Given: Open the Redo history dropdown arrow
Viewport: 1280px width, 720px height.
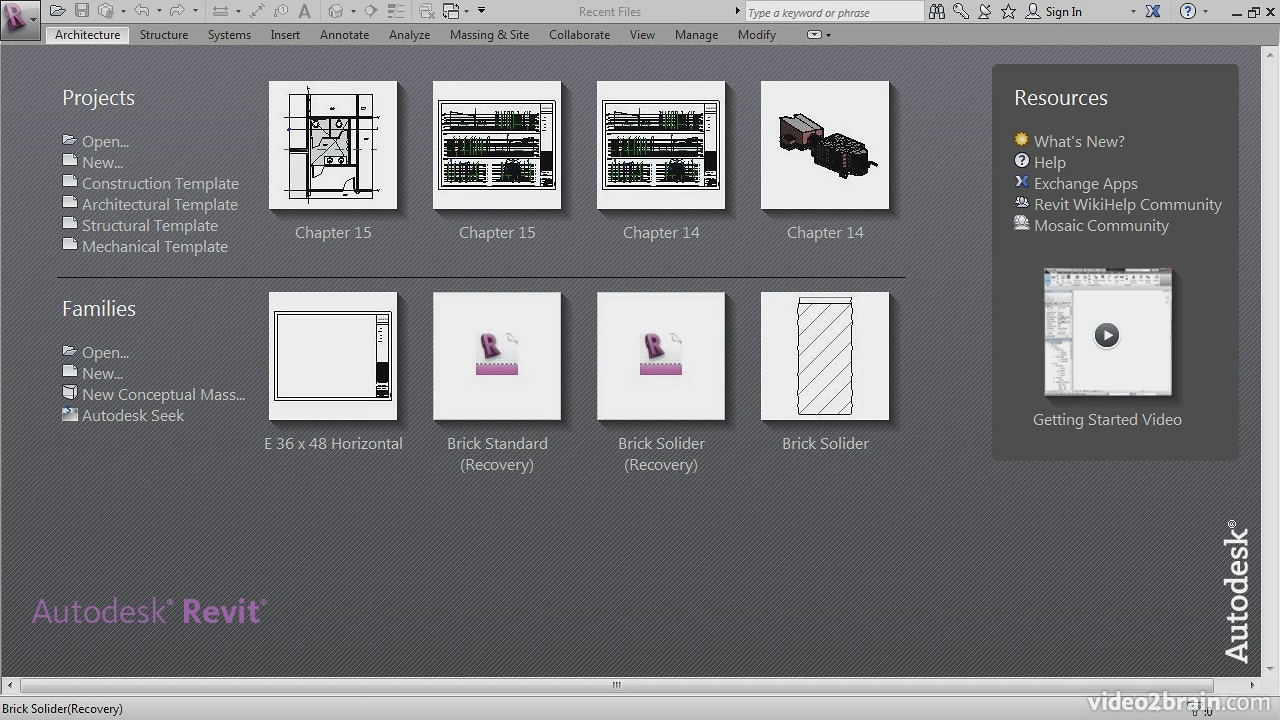Looking at the screenshot, I should click(x=195, y=11).
